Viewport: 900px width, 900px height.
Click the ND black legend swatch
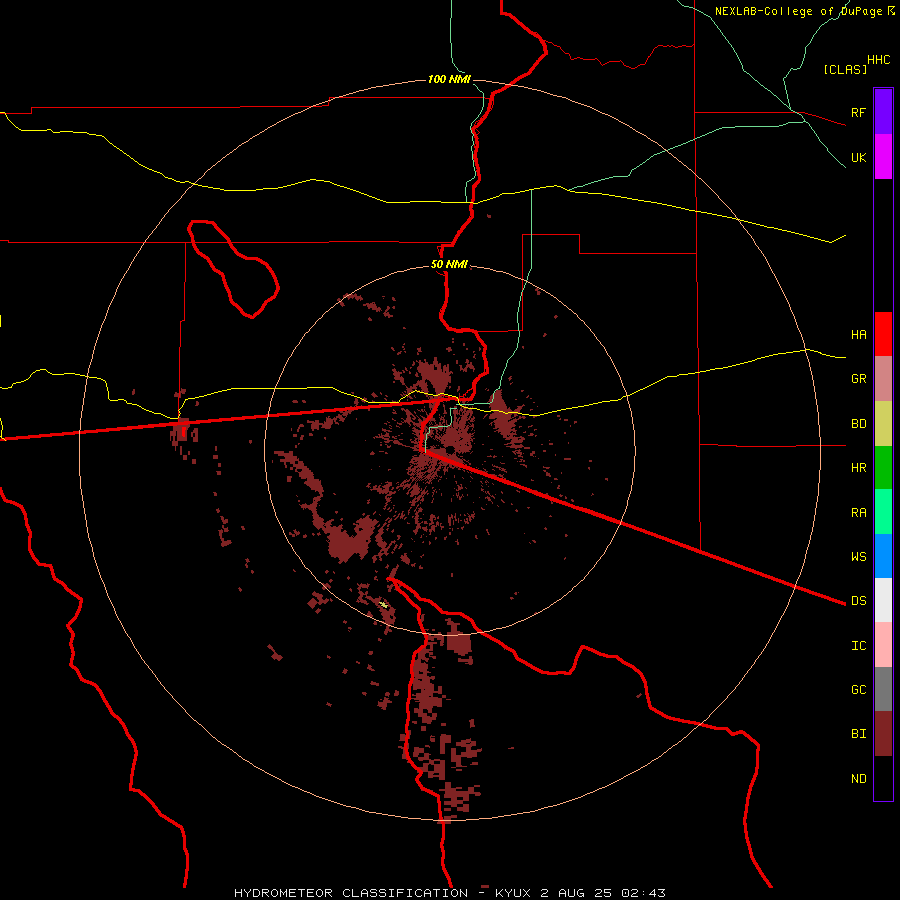pyautogui.click(x=883, y=778)
